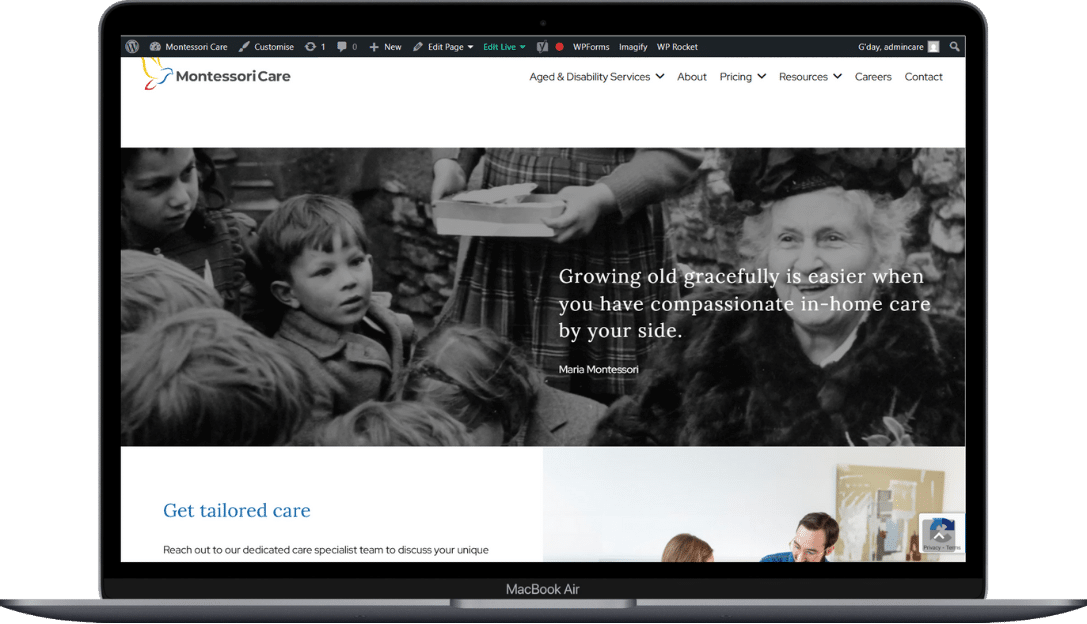Expand the Edit Page dropdown

tap(444, 47)
